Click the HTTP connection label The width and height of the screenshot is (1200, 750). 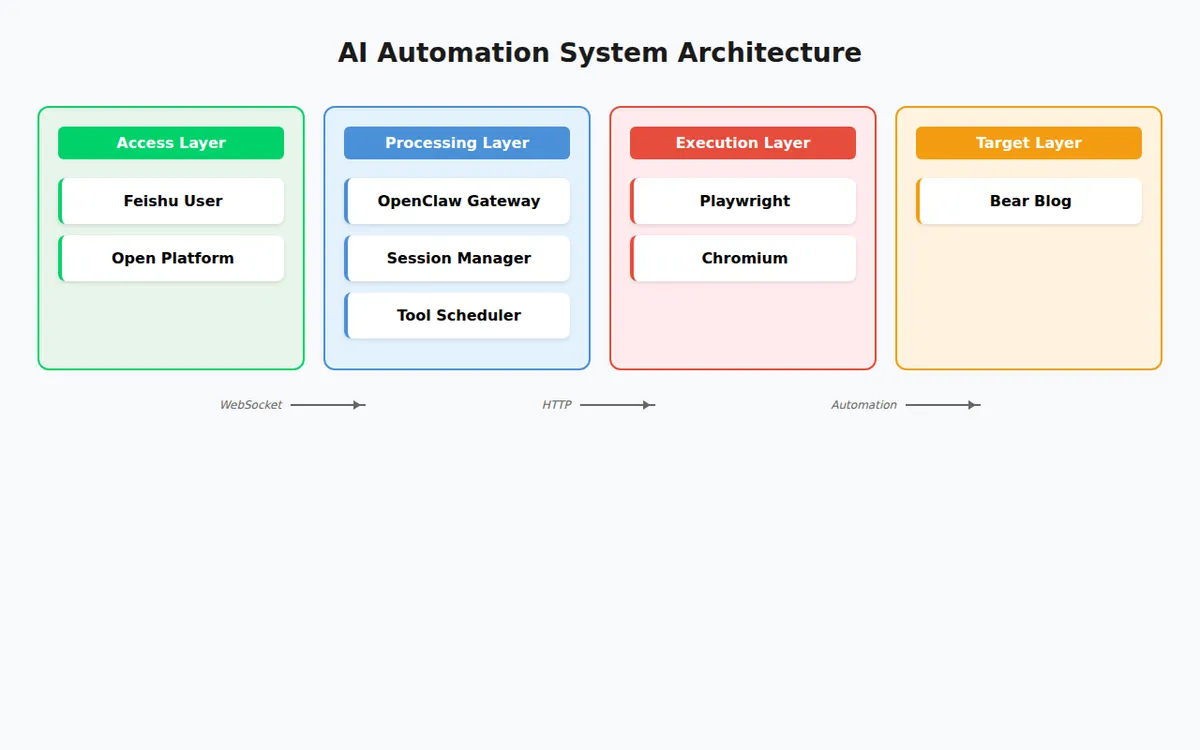[557, 405]
